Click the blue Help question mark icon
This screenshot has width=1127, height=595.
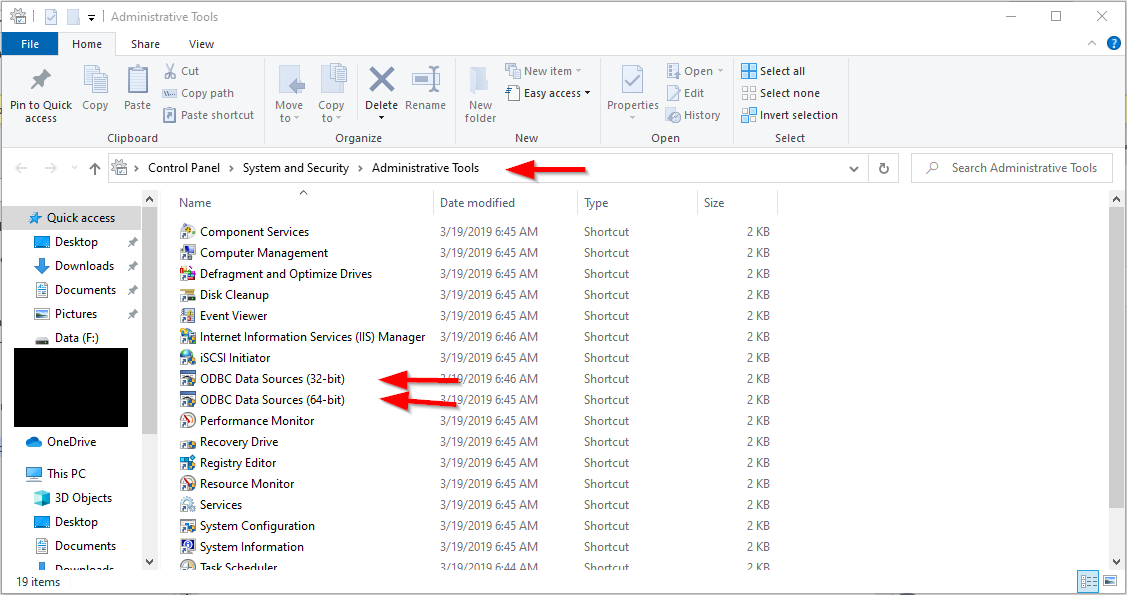pos(1113,44)
